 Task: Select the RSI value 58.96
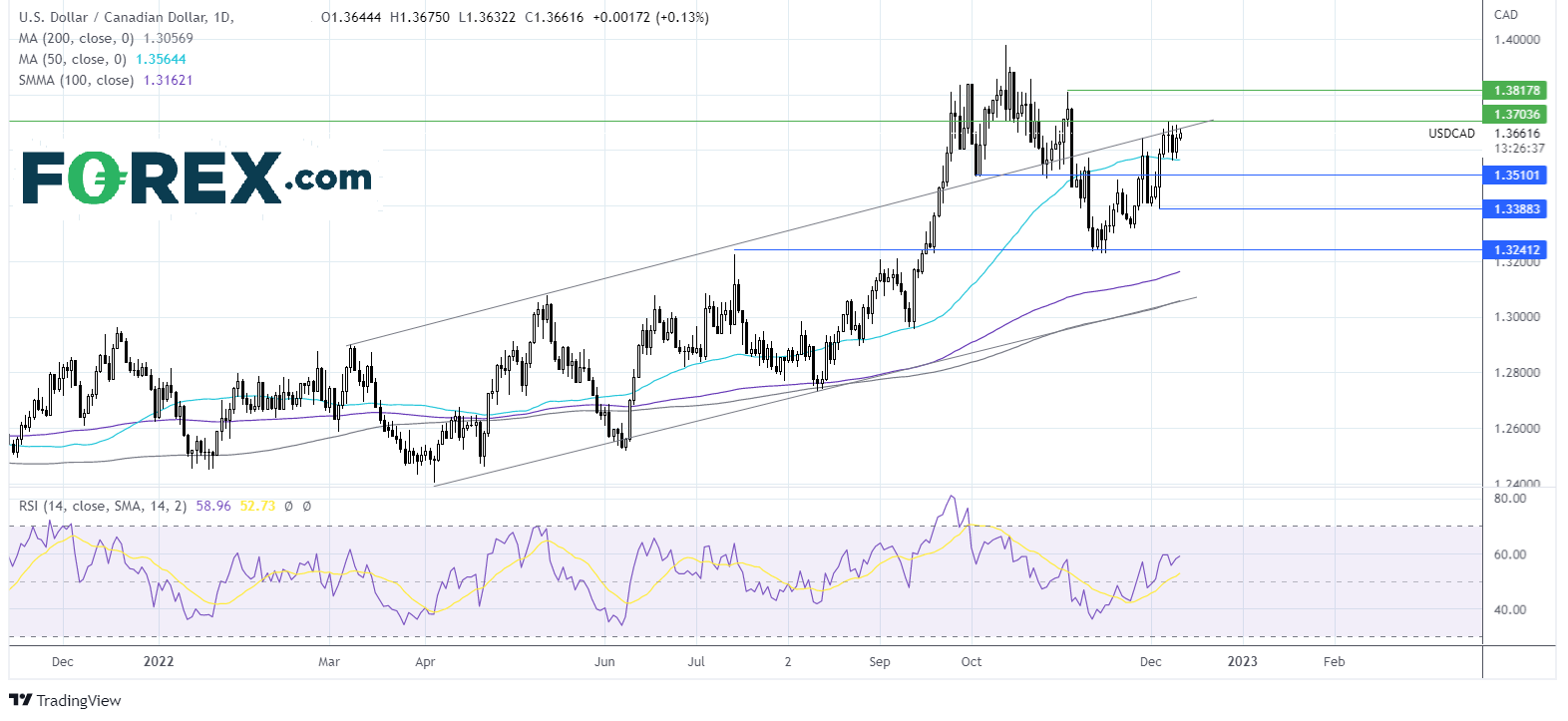click(212, 506)
